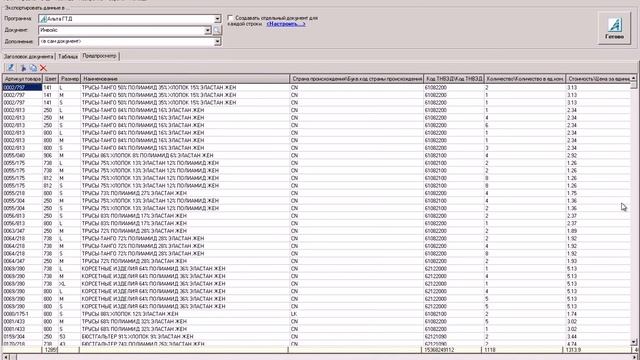Select article cell 0095/040
640x360 pixels.
pos(22,155)
